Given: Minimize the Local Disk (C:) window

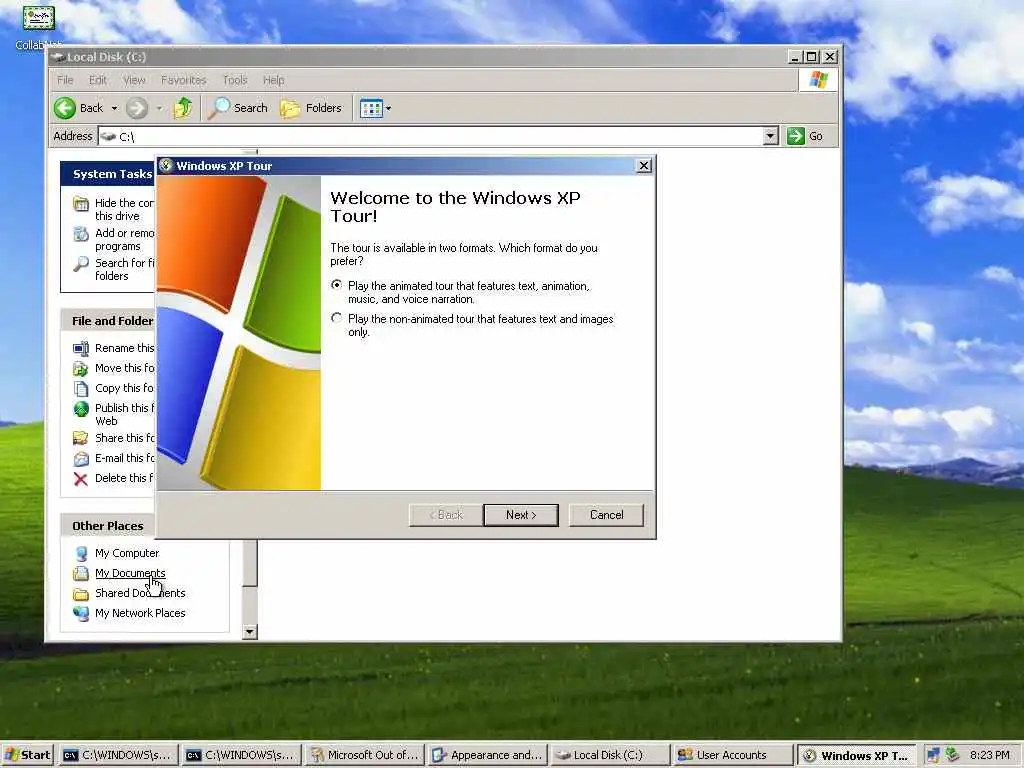Looking at the screenshot, I should tap(795, 57).
